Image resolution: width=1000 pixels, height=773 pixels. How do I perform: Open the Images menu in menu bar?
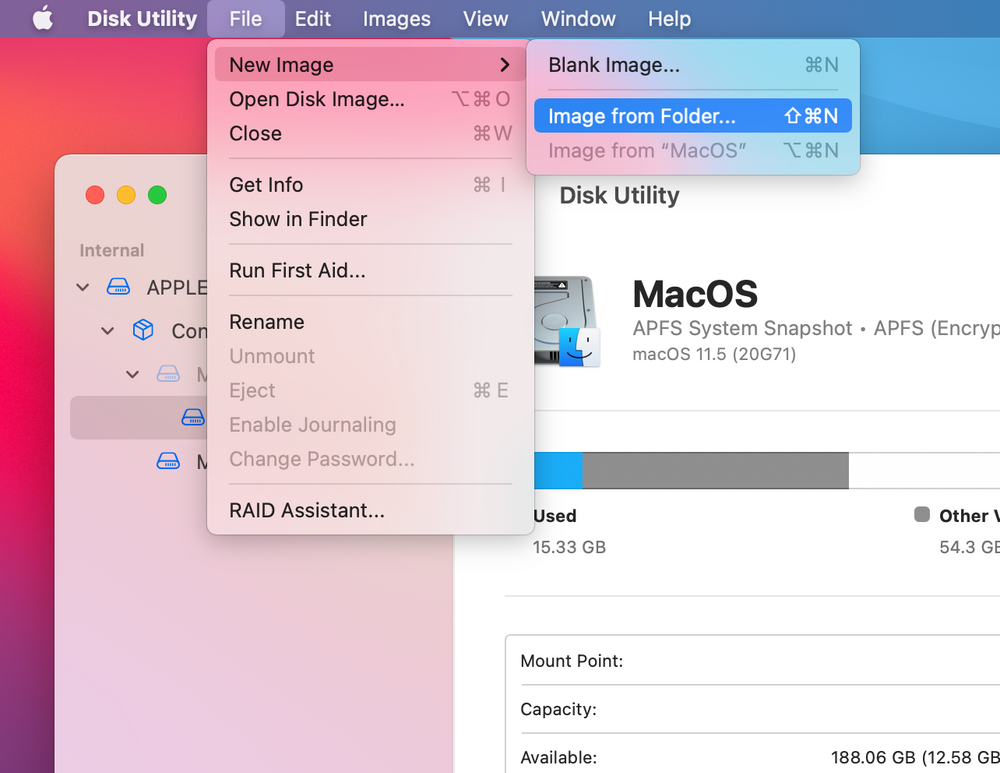pos(396,19)
